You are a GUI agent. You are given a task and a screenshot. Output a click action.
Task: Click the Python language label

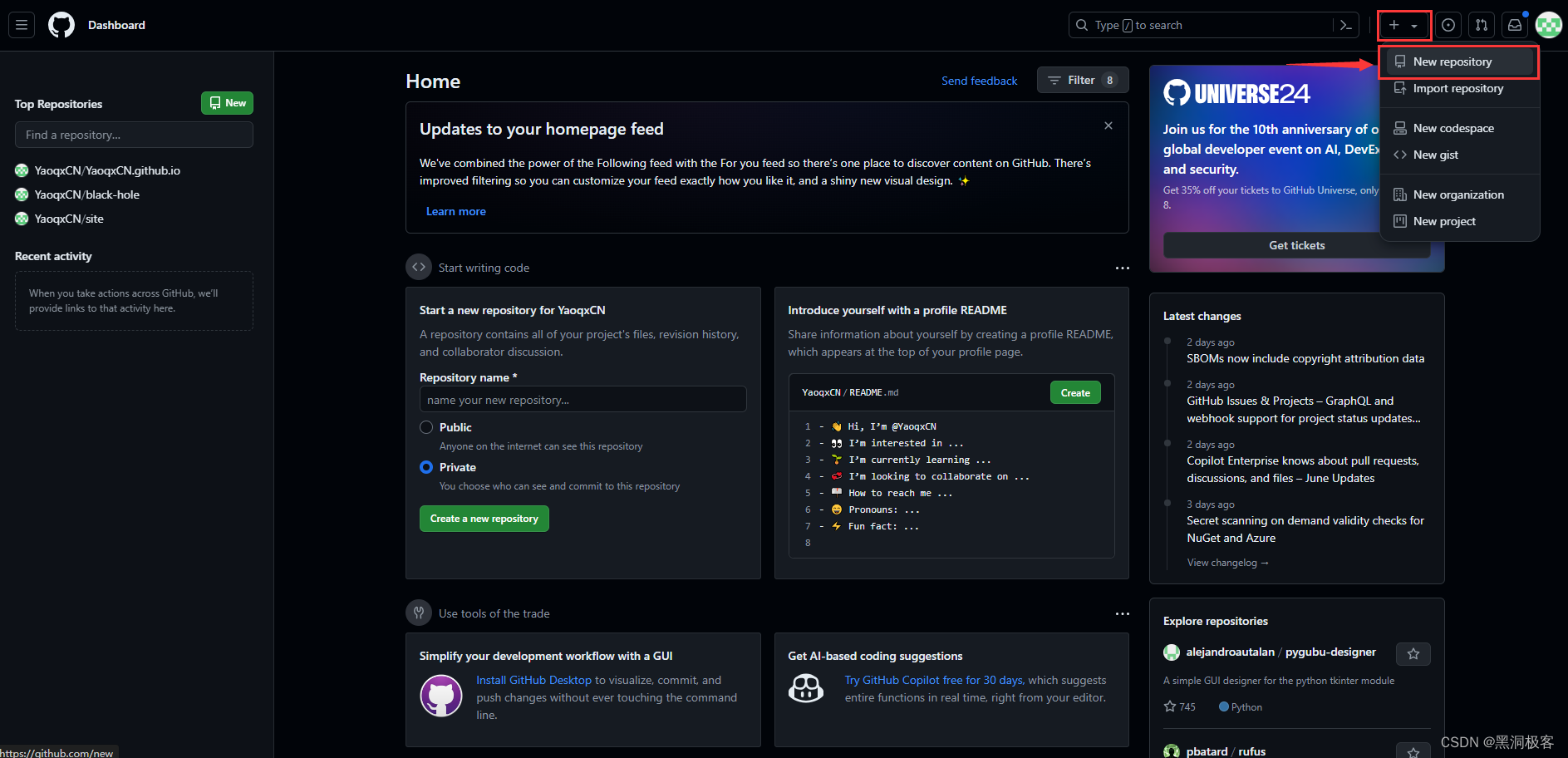coord(1241,706)
